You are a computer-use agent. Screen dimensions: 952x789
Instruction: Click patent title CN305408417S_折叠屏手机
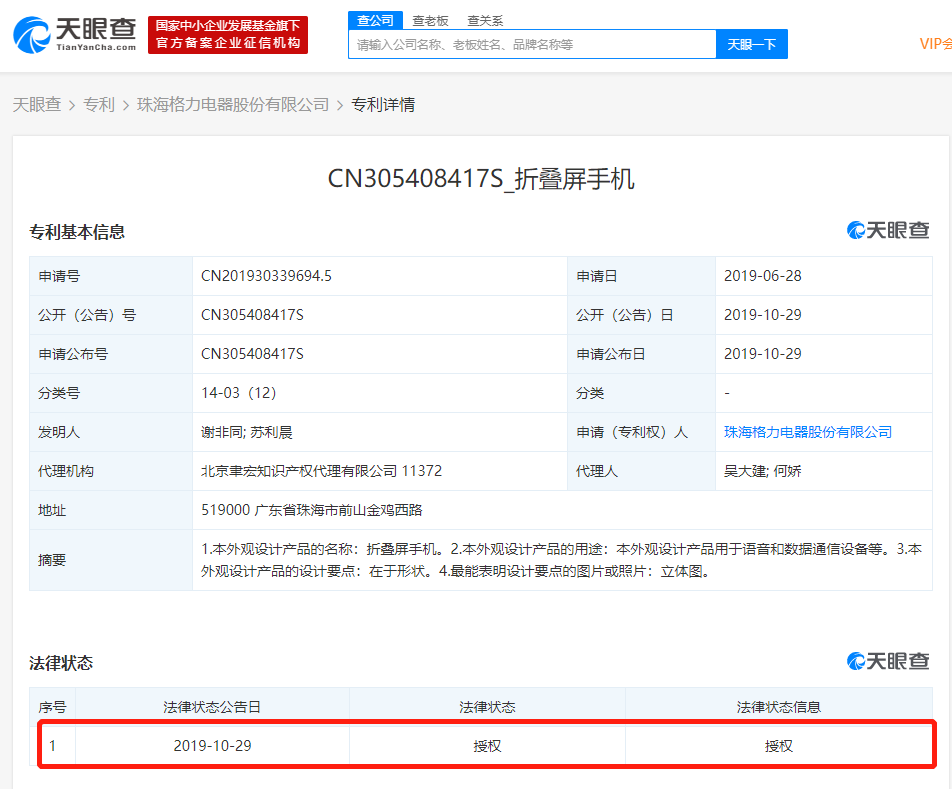481,179
